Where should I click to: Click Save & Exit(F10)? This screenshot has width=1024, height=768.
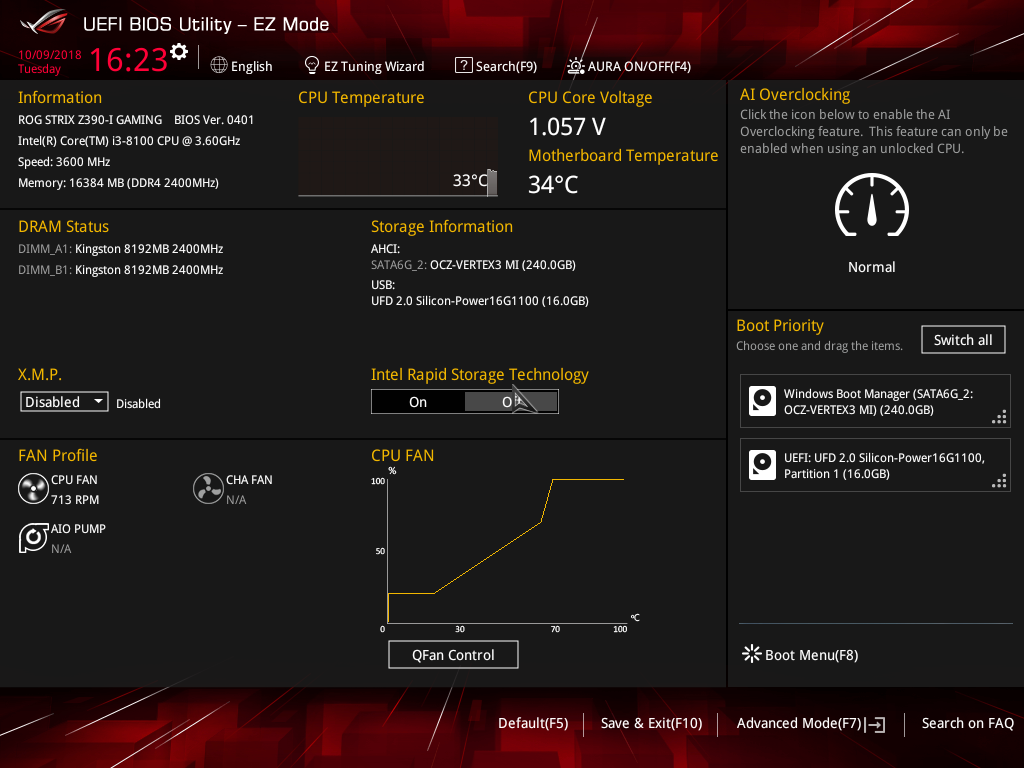[x=651, y=723]
